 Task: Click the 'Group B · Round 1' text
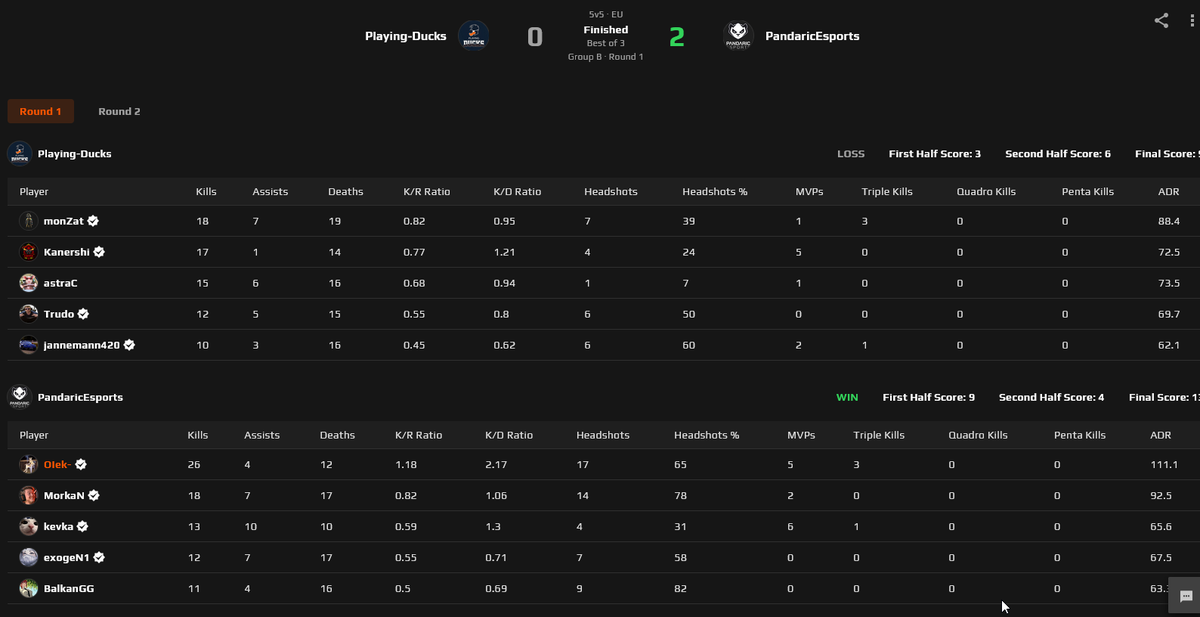[x=606, y=57]
